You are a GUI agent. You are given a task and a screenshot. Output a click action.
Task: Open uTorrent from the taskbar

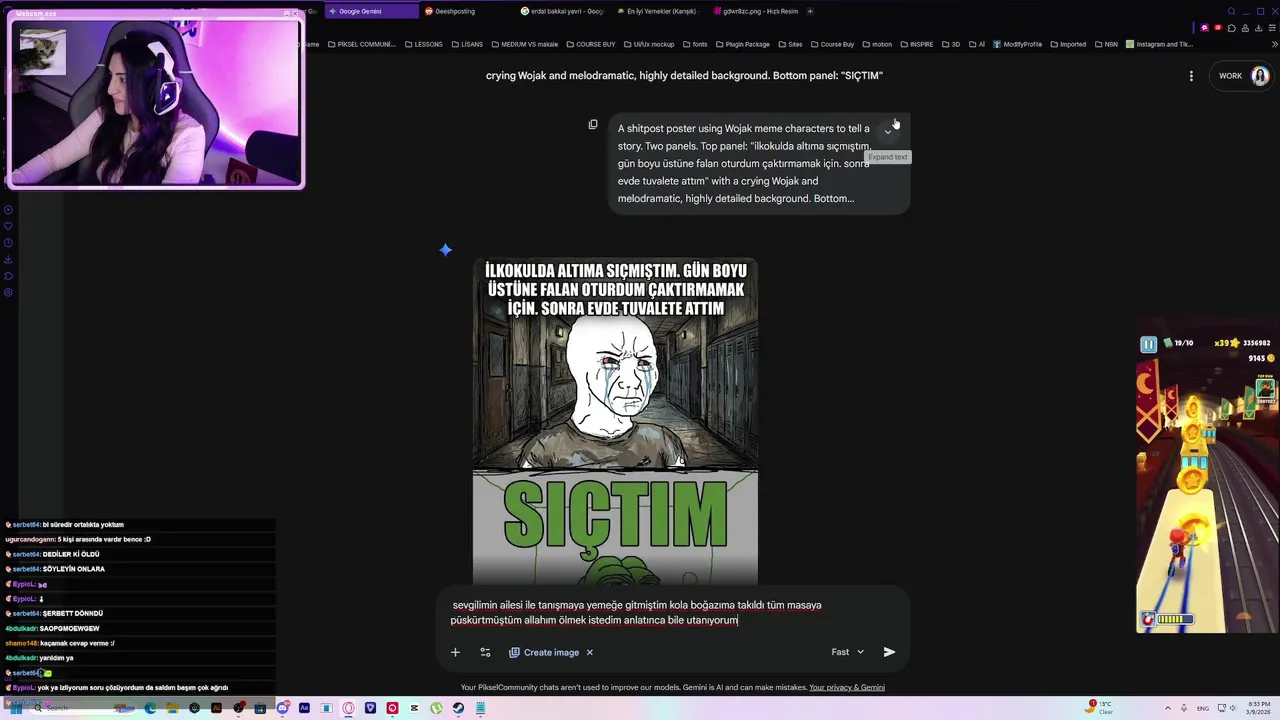[436, 708]
